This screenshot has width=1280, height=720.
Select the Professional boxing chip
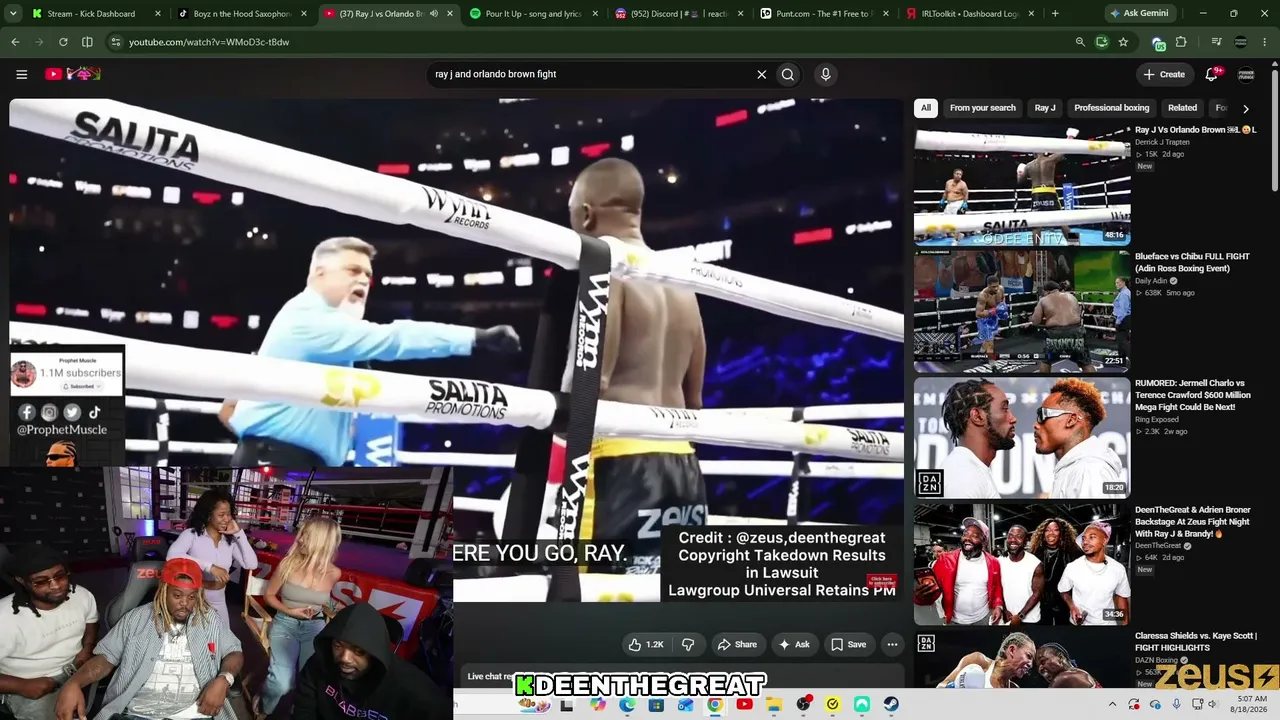click(1112, 108)
